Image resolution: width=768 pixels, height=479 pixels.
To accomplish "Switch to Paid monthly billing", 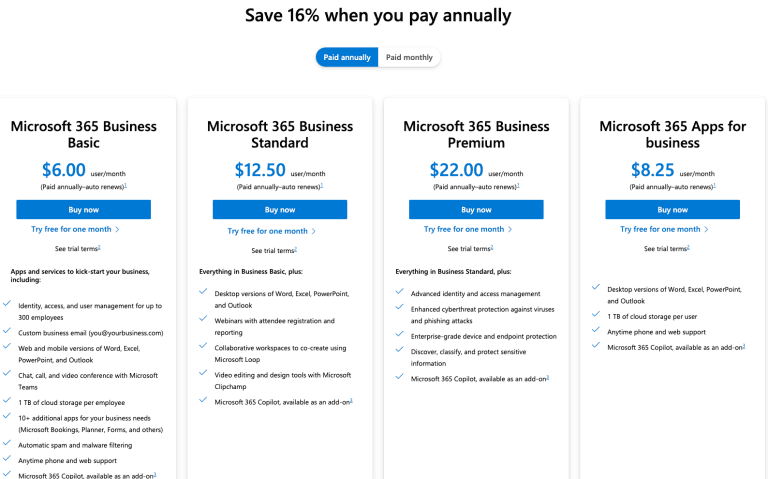I will click(x=409, y=57).
